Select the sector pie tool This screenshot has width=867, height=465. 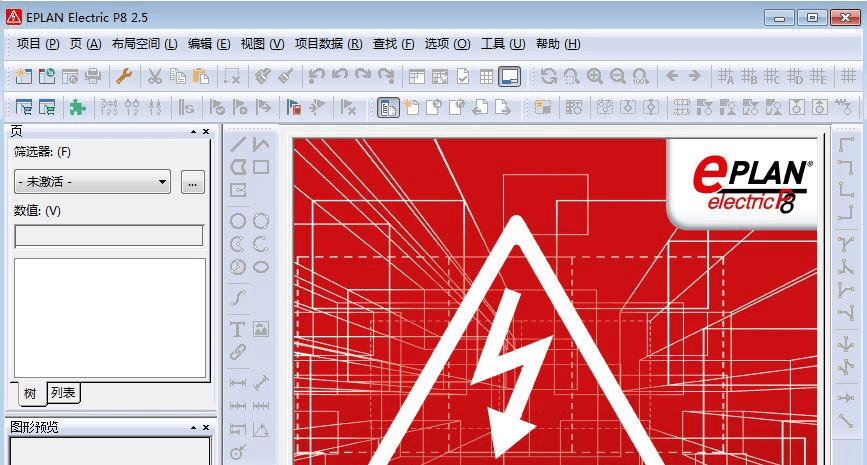point(238,267)
